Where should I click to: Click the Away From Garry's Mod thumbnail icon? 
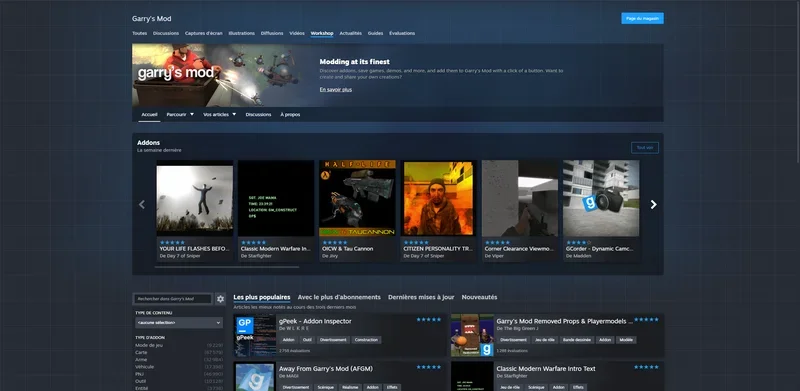(255, 377)
